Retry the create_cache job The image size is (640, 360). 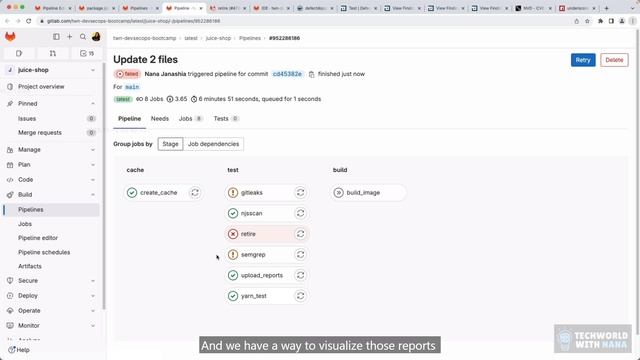195,192
